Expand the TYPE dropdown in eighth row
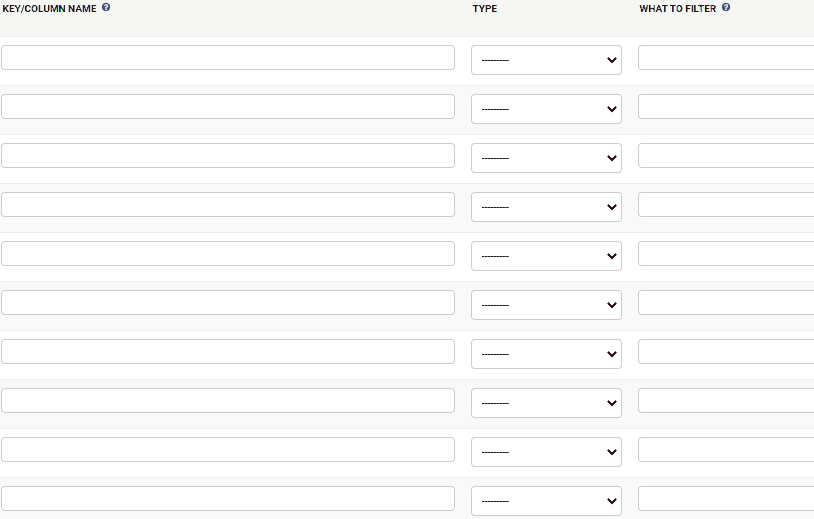Screen dimensions: 814x519 546,403
